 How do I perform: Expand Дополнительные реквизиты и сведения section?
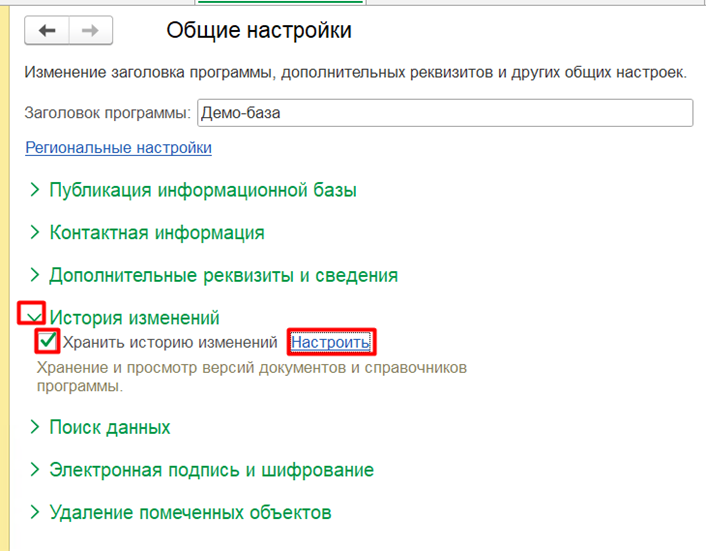click(213, 275)
